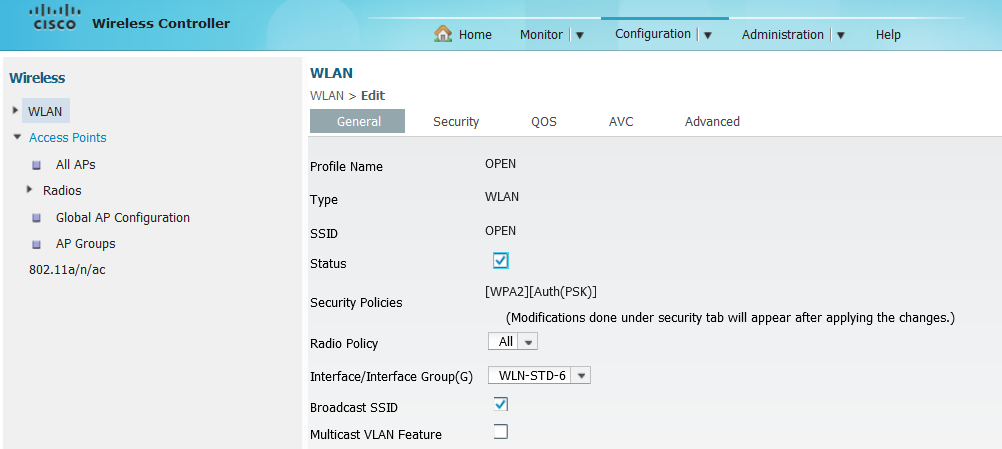Screen dimensions: 1002x449
Task: Enable the Multicast VLAN Feature checkbox
Action: click(501, 432)
